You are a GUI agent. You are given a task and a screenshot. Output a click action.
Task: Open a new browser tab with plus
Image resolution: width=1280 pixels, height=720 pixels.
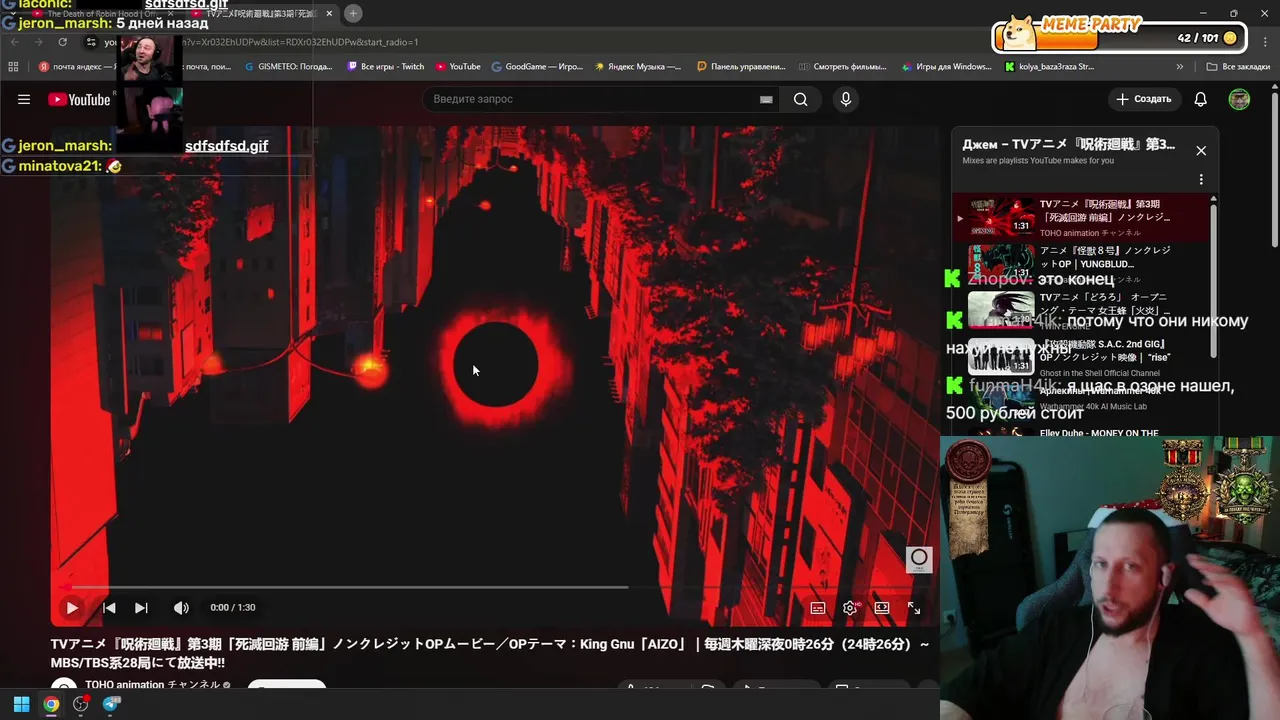pyautogui.click(x=353, y=13)
